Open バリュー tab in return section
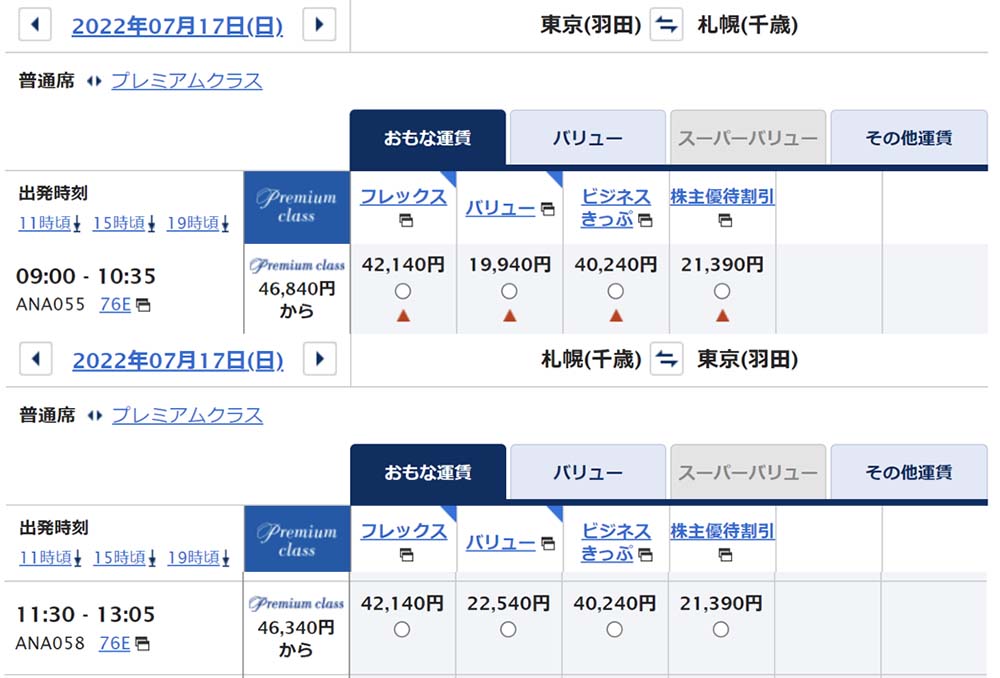Image resolution: width=1000 pixels, height=678 pixels. click(588, 472)
